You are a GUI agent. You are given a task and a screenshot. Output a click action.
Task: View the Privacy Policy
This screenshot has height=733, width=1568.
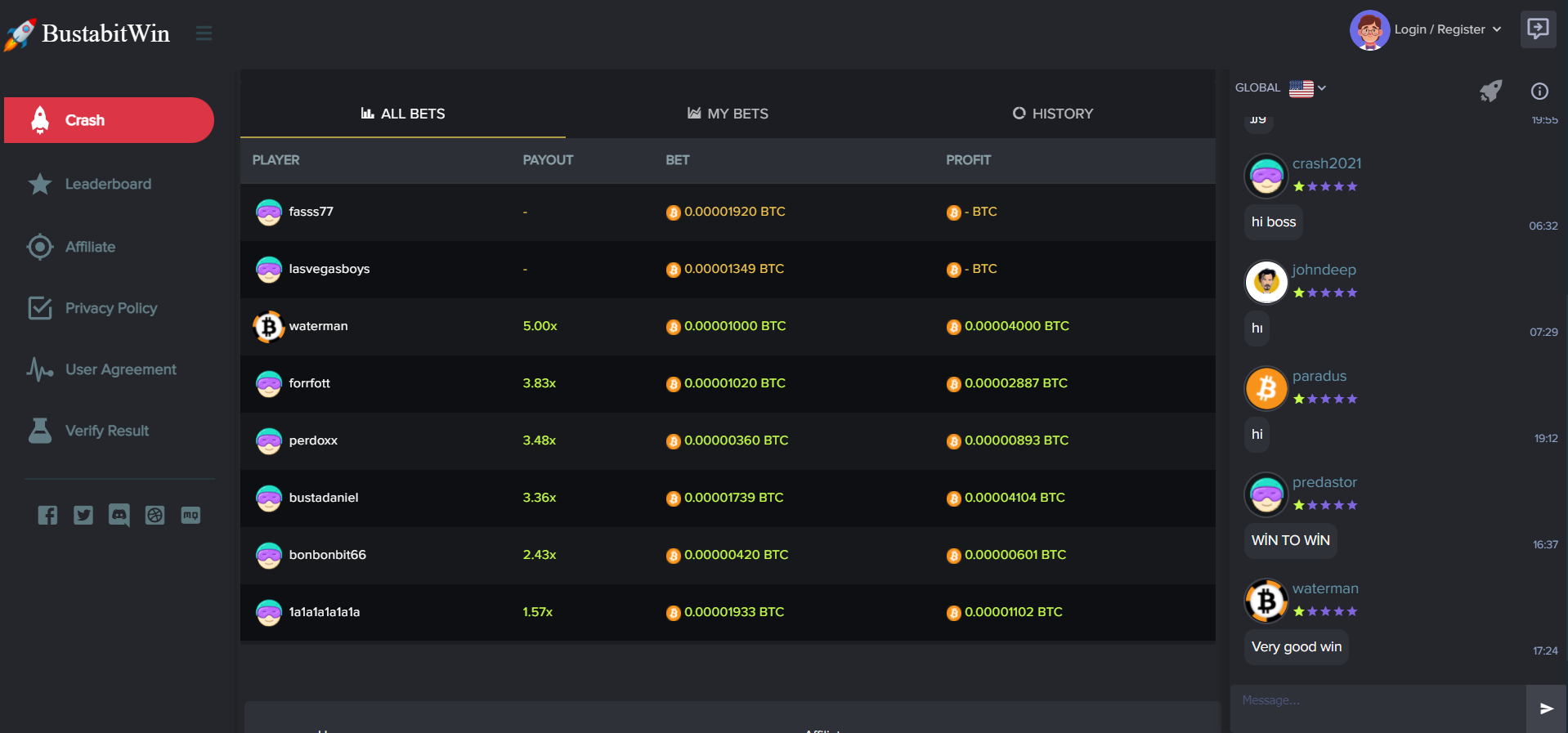(x=111, y=308)
